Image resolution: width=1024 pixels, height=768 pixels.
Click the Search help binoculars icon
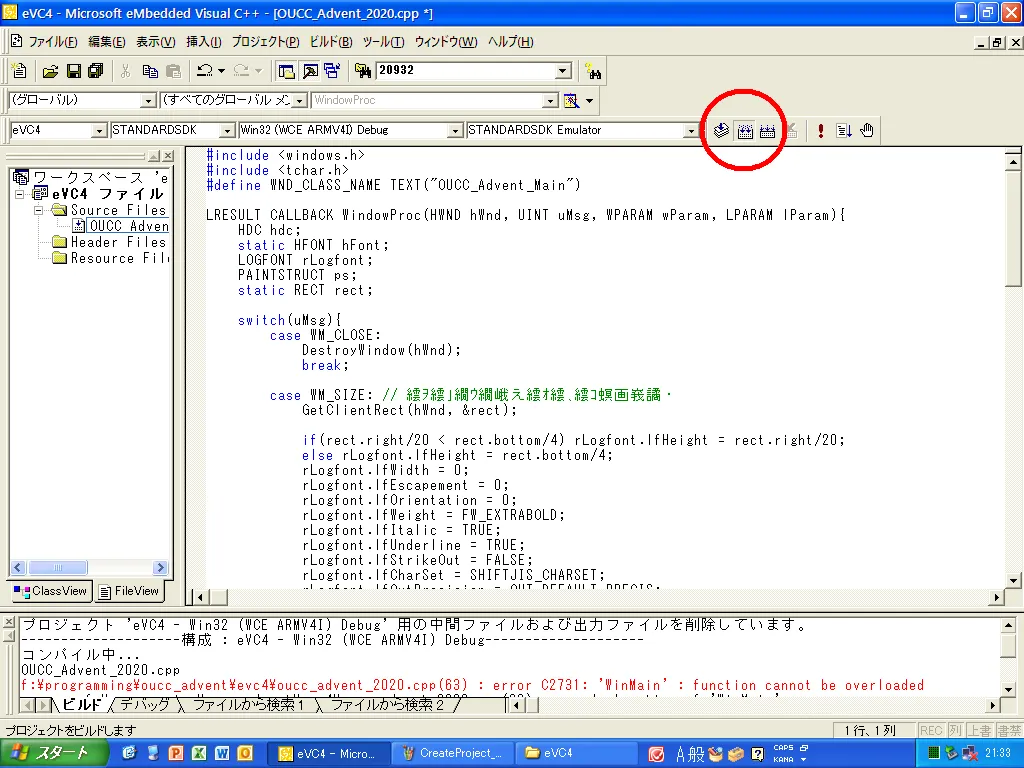coord(593,71)
